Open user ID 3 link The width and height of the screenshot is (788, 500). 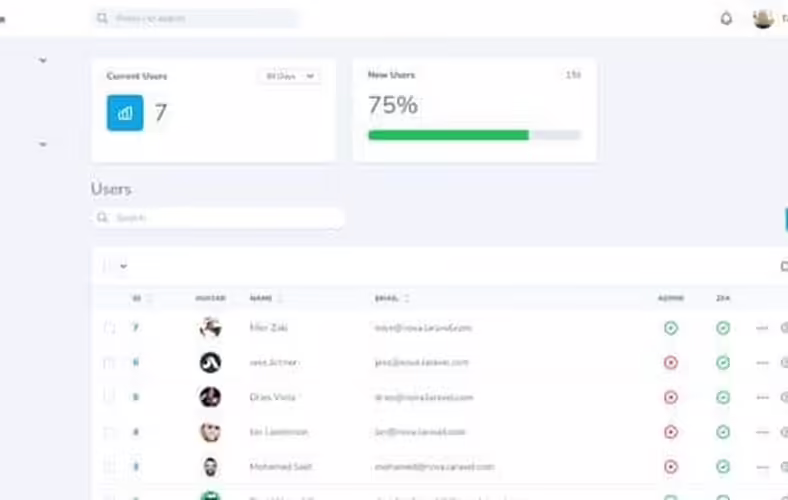(135, 466)
